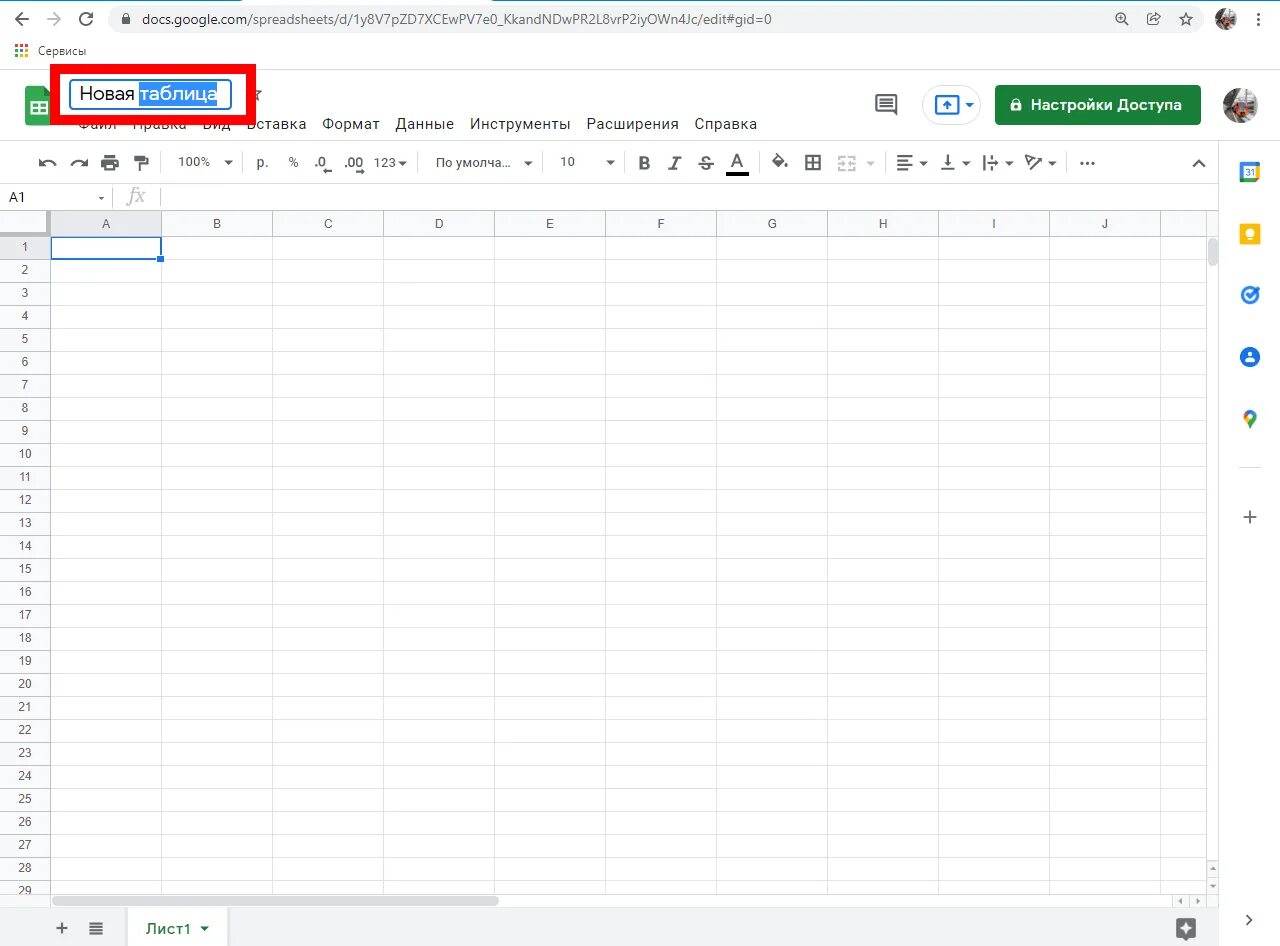
Task: Reload the page in the browser
Action: [86, 19]
